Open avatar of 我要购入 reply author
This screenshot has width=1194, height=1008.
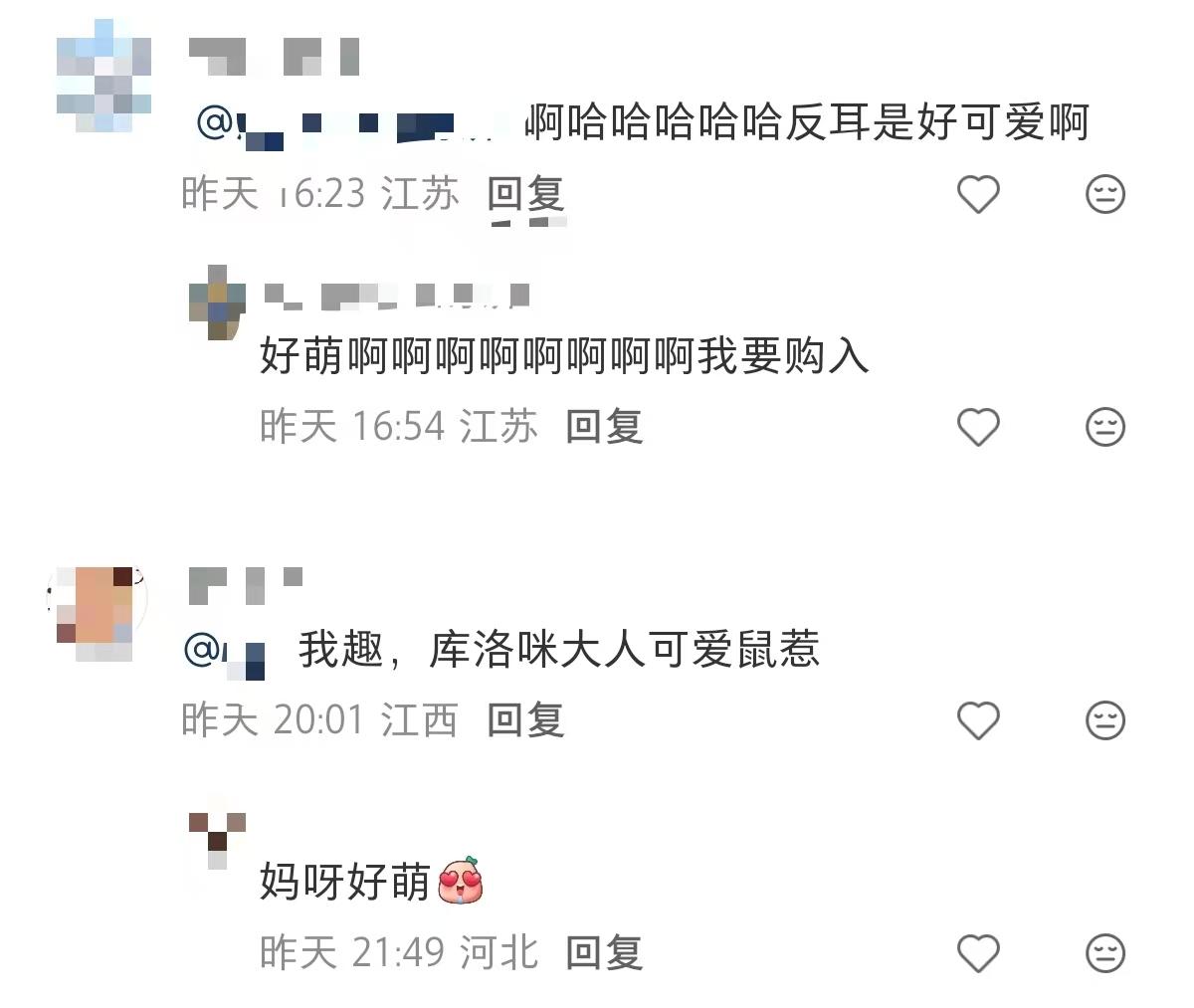pyautogui.click(x=217, y=302)
